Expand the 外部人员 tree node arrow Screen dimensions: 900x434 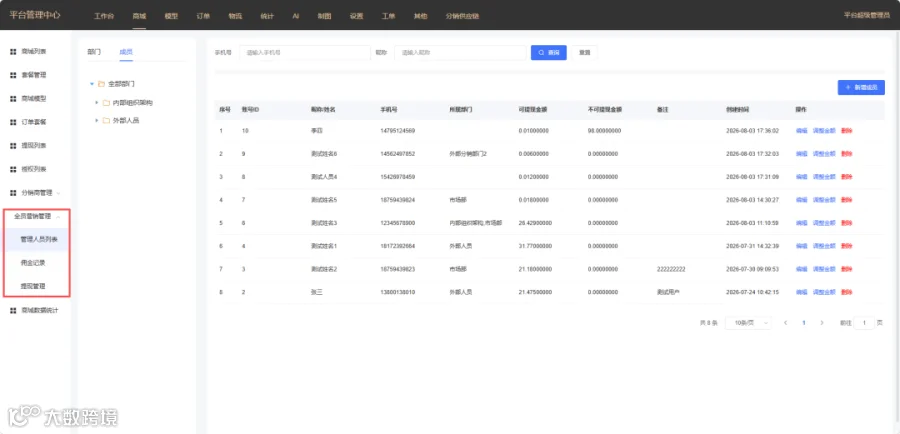[x=97, y=121]
